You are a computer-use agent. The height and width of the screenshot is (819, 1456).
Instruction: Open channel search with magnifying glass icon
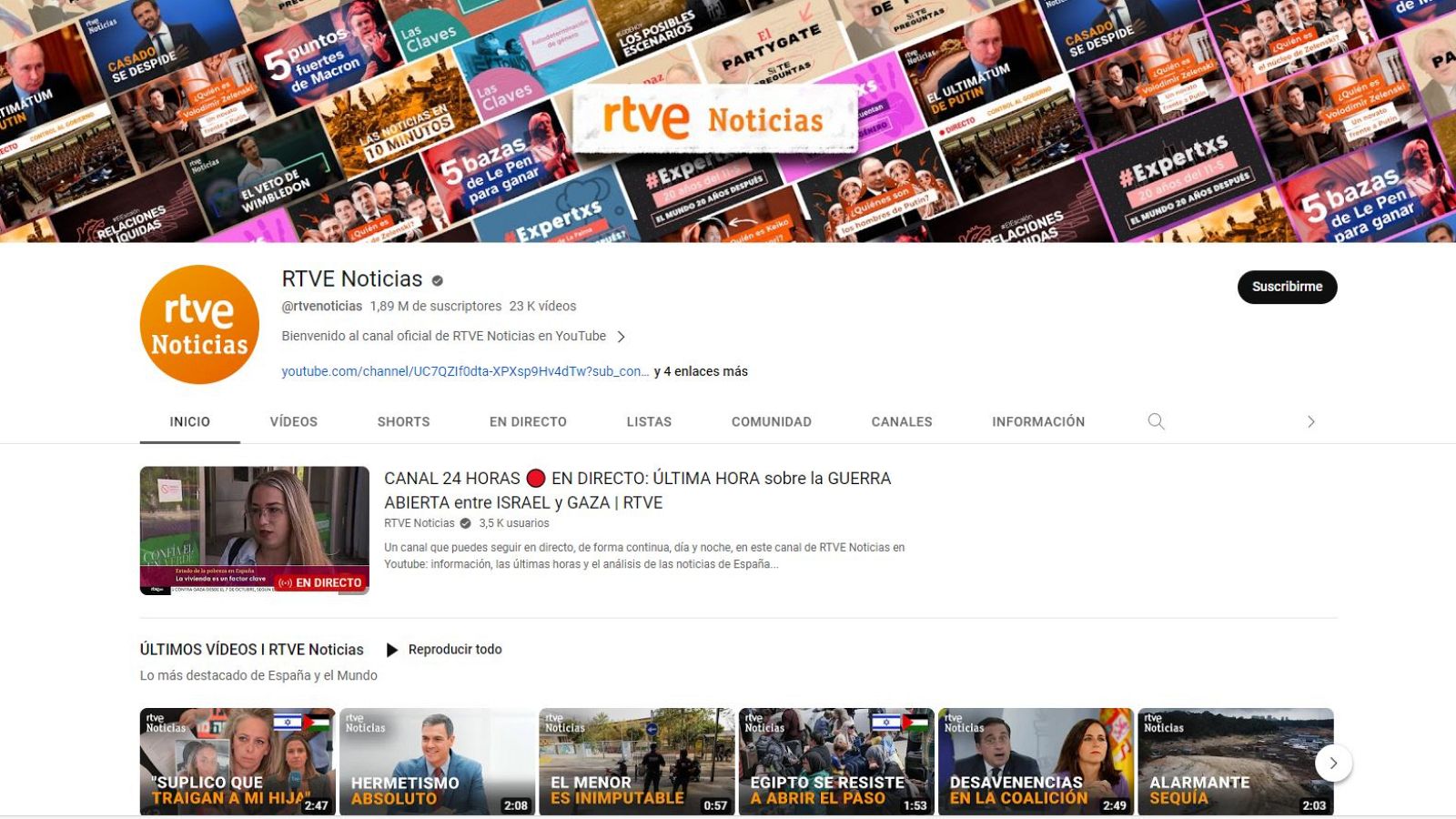click(1155, 421)
